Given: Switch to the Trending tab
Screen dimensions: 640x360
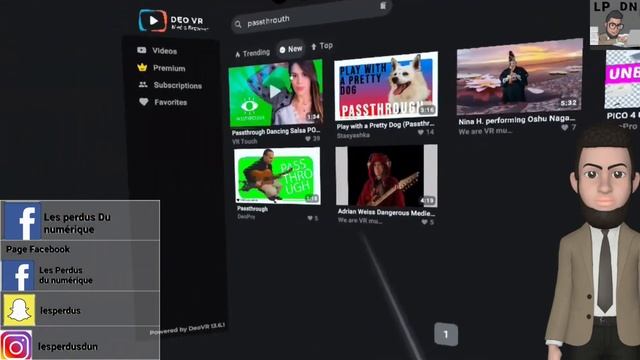Looking at the screenshot, I should pyautogui.click(x=253, y=53).
